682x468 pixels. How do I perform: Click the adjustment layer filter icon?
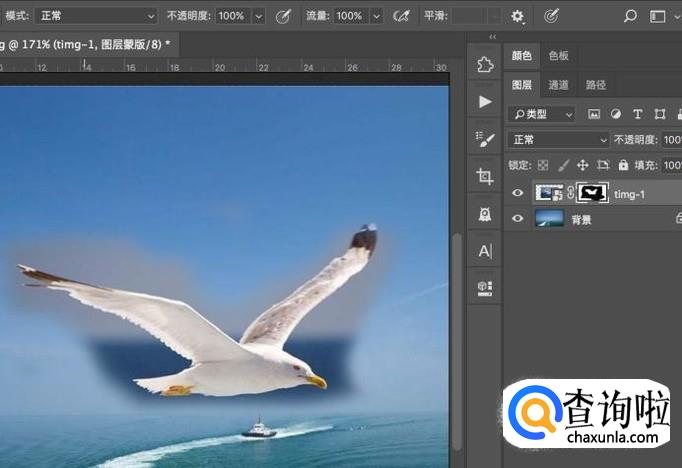click(615, 114)
